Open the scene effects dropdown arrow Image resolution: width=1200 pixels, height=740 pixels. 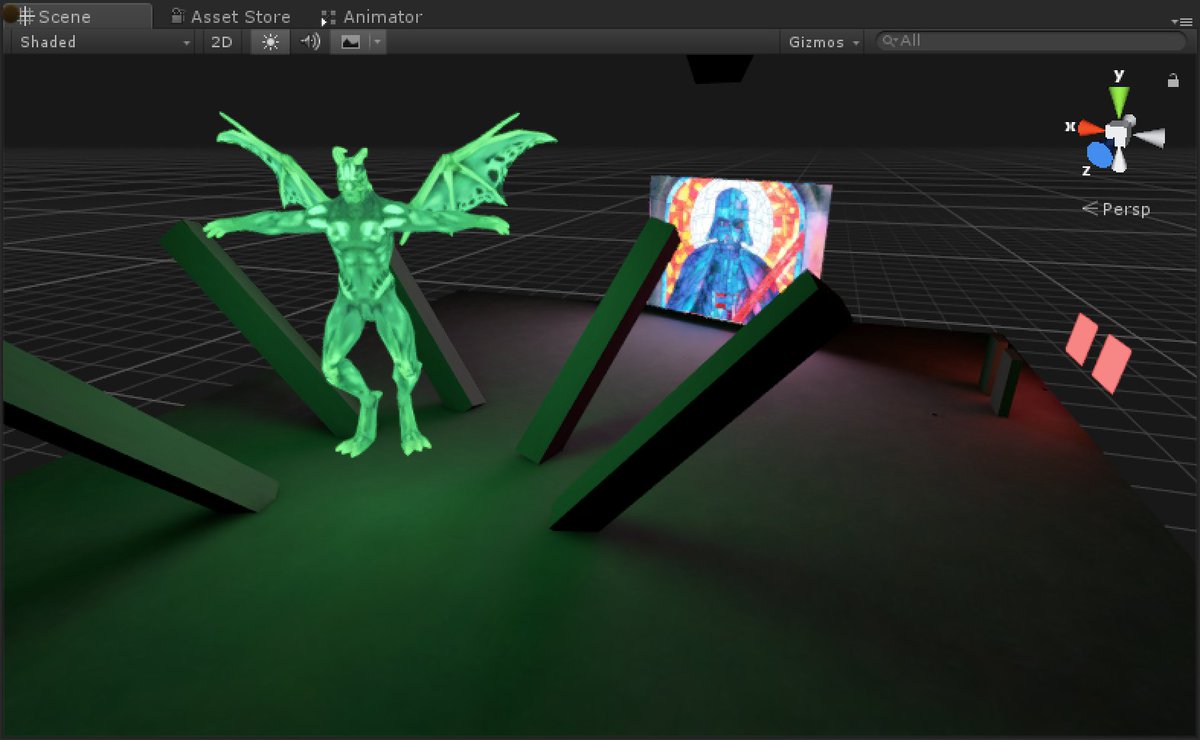(377, 42)
